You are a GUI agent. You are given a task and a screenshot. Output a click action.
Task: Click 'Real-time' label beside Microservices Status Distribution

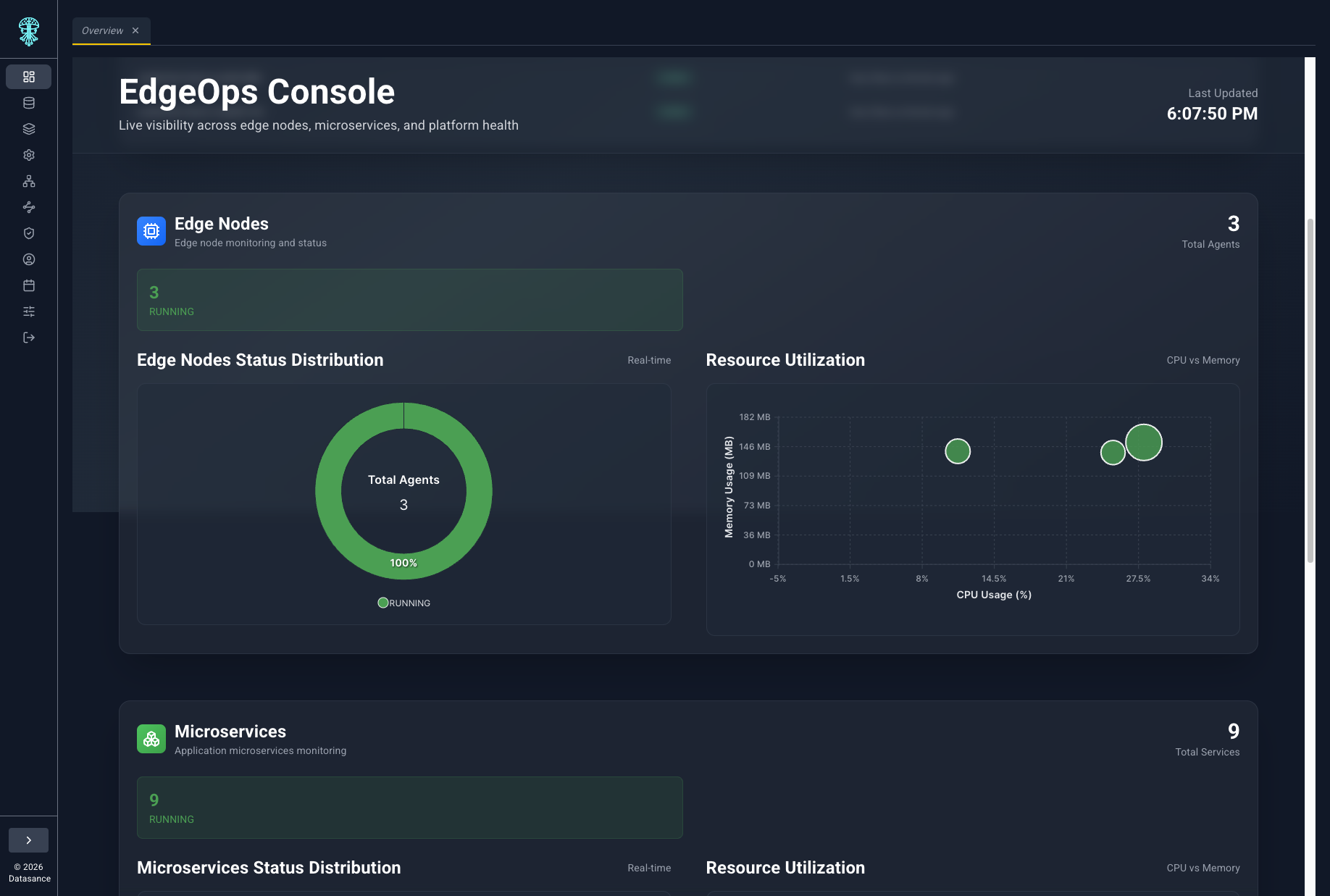(649, 868)
